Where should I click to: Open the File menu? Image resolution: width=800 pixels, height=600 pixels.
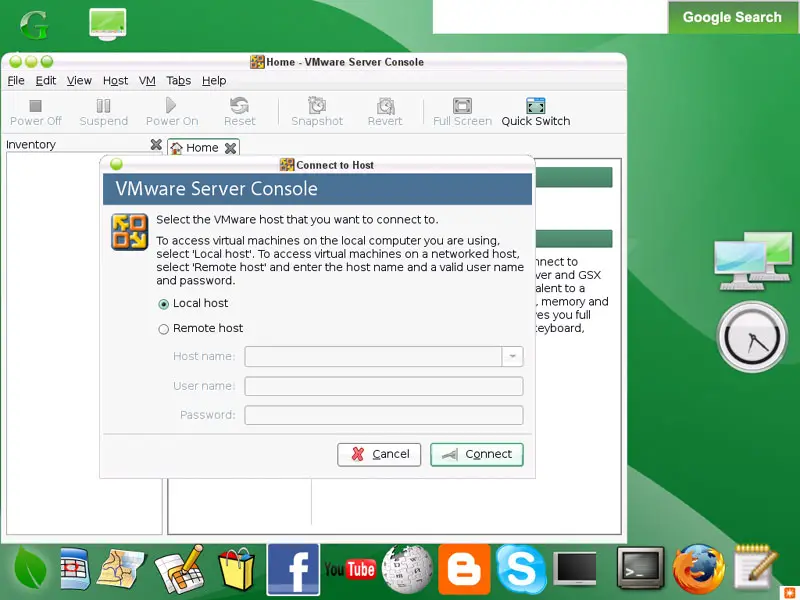[16, 81]
